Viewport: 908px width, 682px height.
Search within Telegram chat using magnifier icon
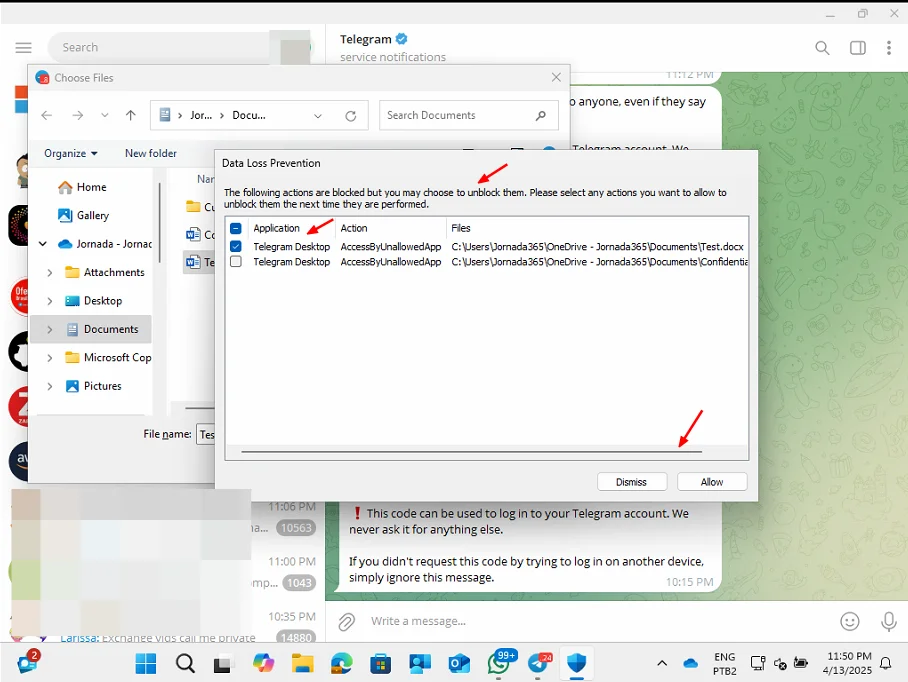(x=822, y=48)
